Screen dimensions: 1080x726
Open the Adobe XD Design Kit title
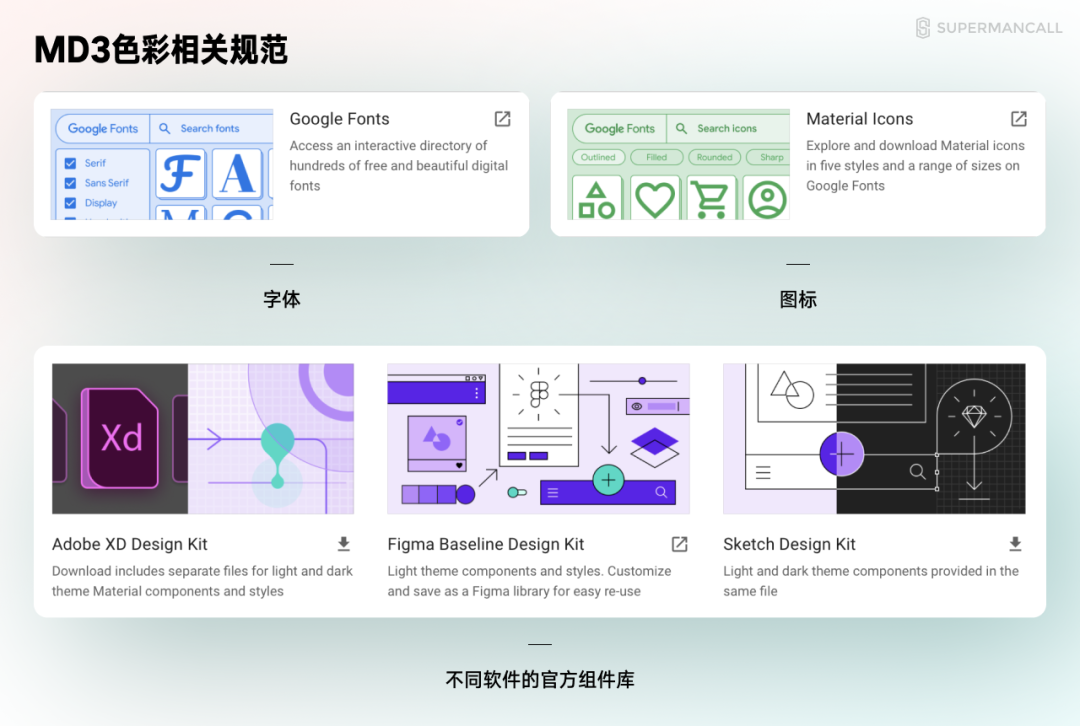click(129, 544)
